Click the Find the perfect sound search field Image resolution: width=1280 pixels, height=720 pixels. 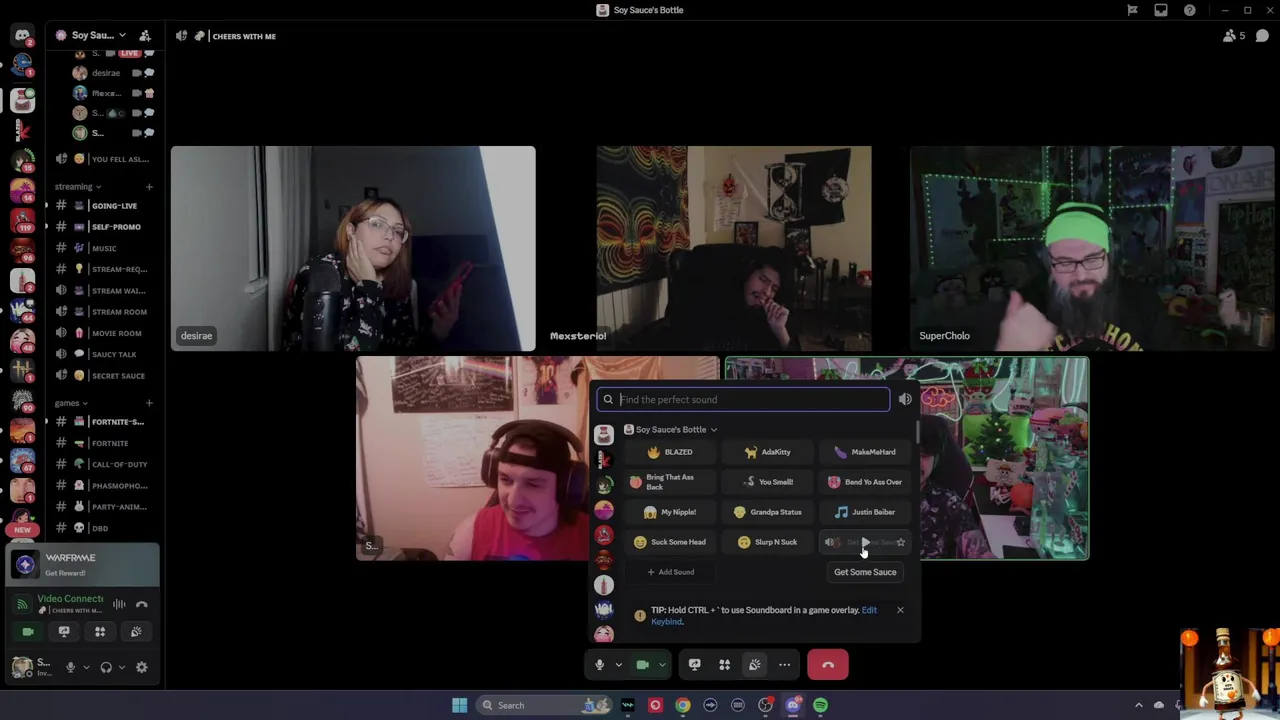pos(743,399)
